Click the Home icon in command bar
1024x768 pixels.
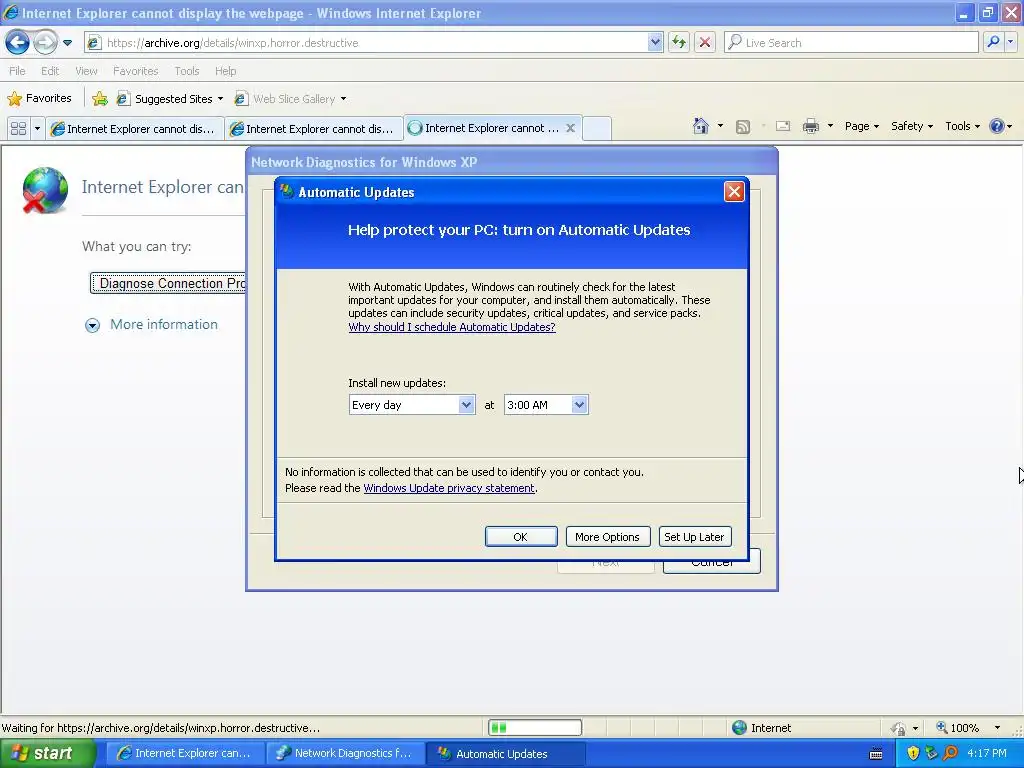pos(701,125)
